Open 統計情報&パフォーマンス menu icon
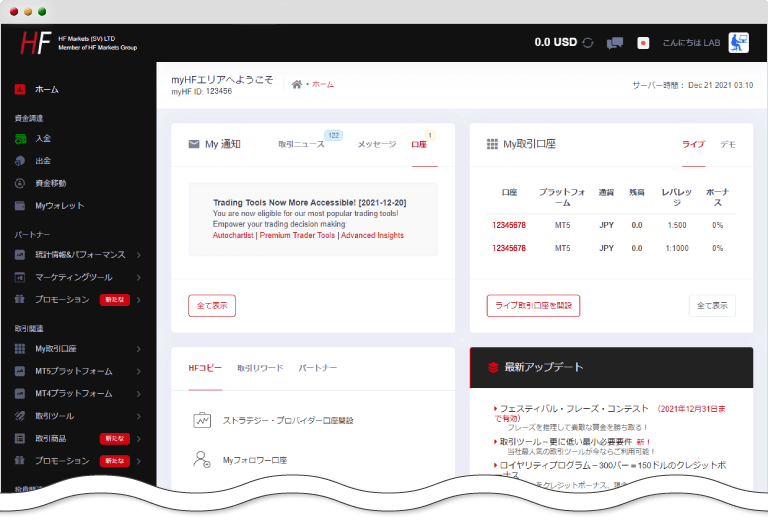768x521 pixels. [x=20, y=255]
